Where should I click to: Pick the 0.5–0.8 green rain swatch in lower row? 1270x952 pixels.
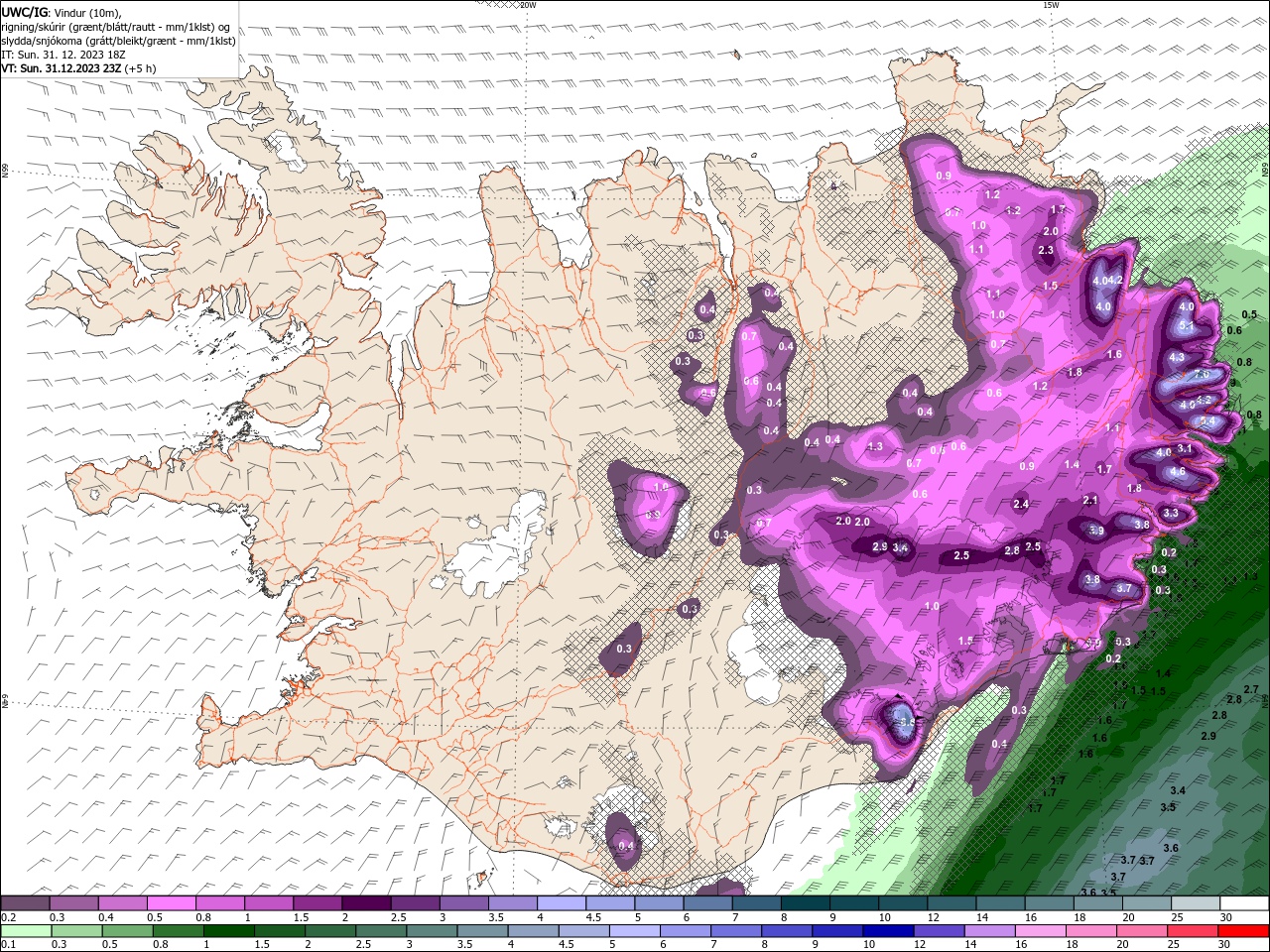179,931
